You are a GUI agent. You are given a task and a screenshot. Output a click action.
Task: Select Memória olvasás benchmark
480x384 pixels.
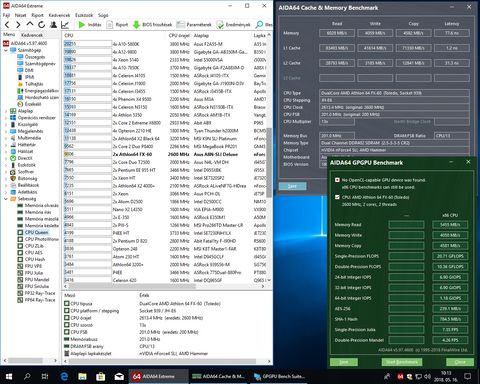click(x=41, y=205)
